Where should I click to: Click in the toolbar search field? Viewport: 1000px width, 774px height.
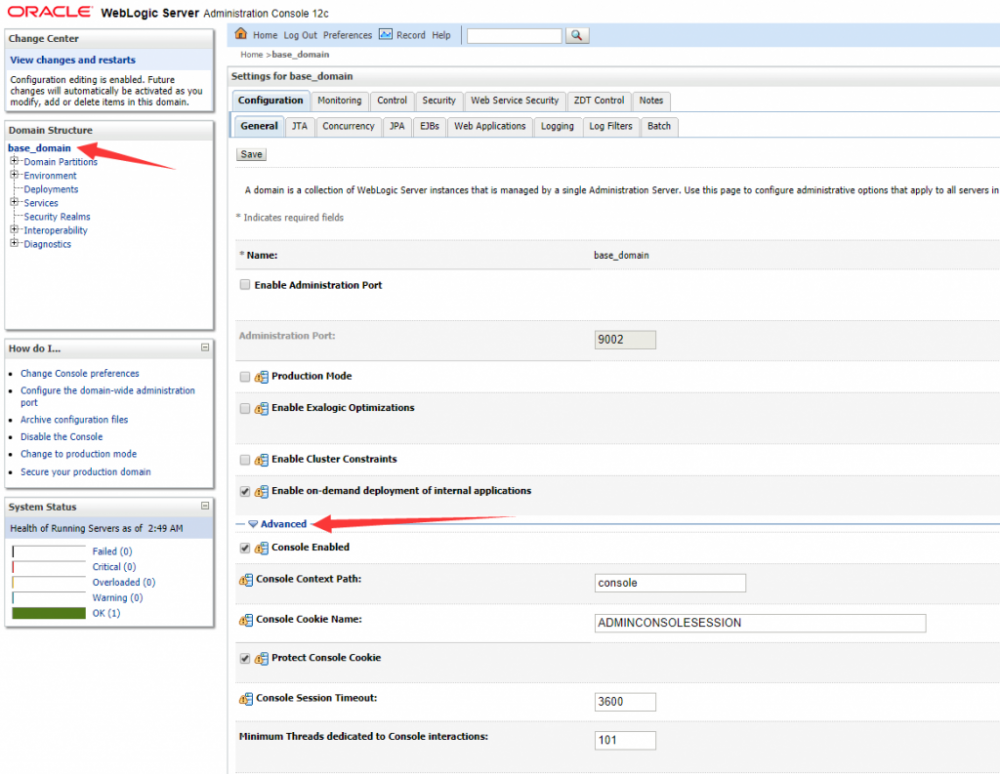point(514,36)
